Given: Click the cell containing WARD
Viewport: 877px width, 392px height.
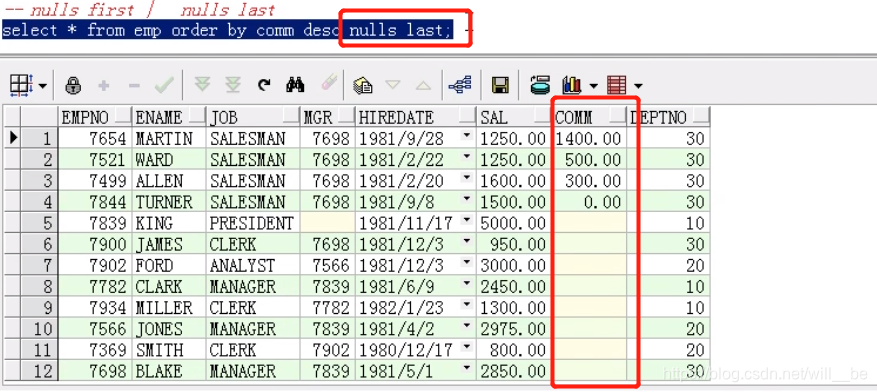Looking at the screenshot, I should click(x=169, y=160).
